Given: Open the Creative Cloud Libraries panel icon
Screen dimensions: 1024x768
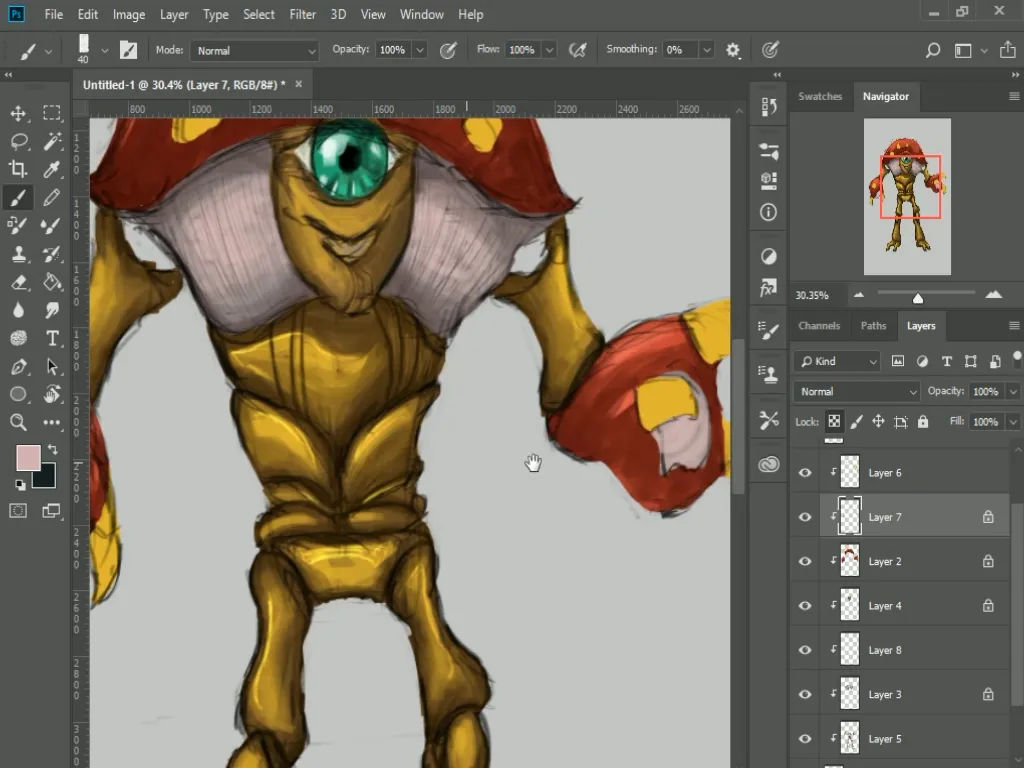Looking at the screenshot, I should (769, 464).
